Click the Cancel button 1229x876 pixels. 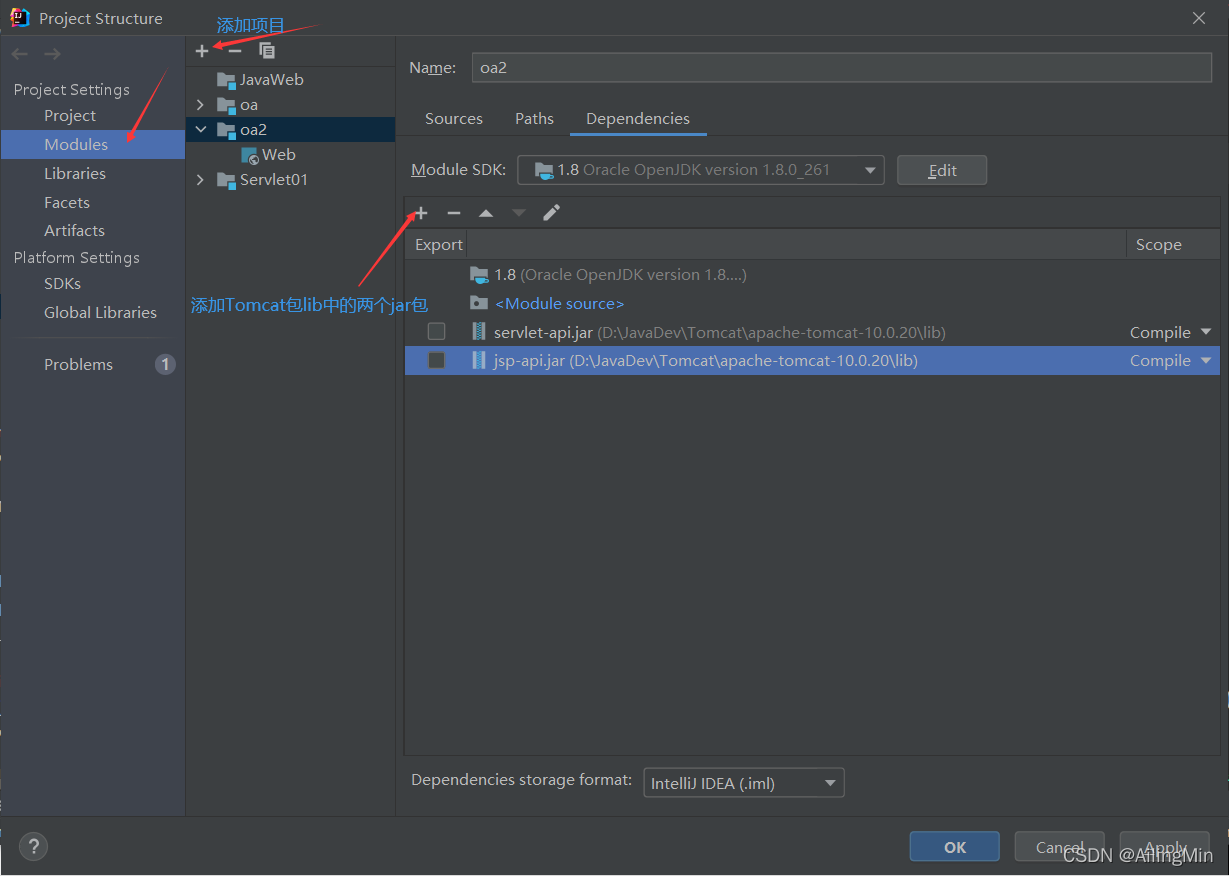click(x=1060, y=847)
